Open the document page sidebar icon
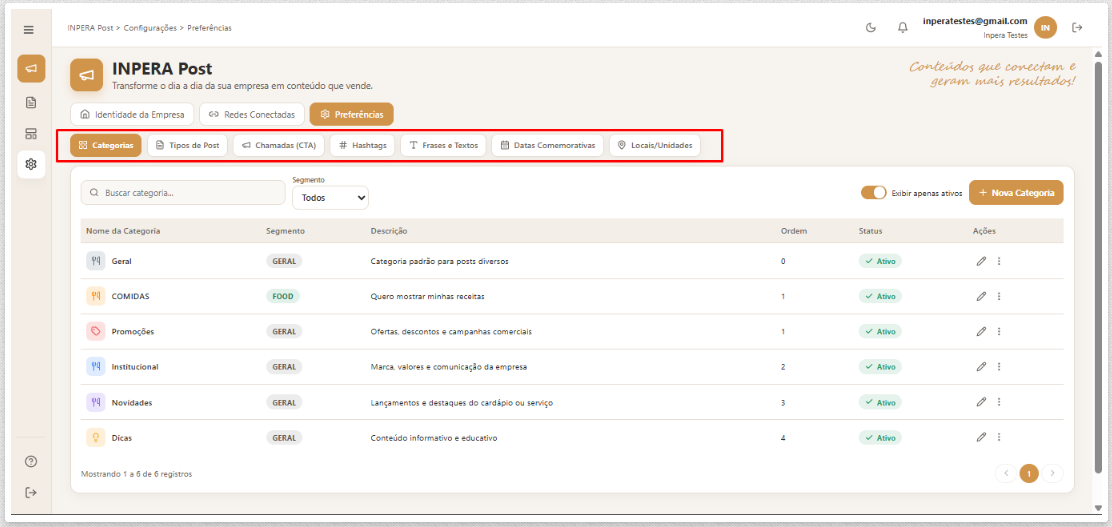The image size is (1112, 527). (31, 103)
